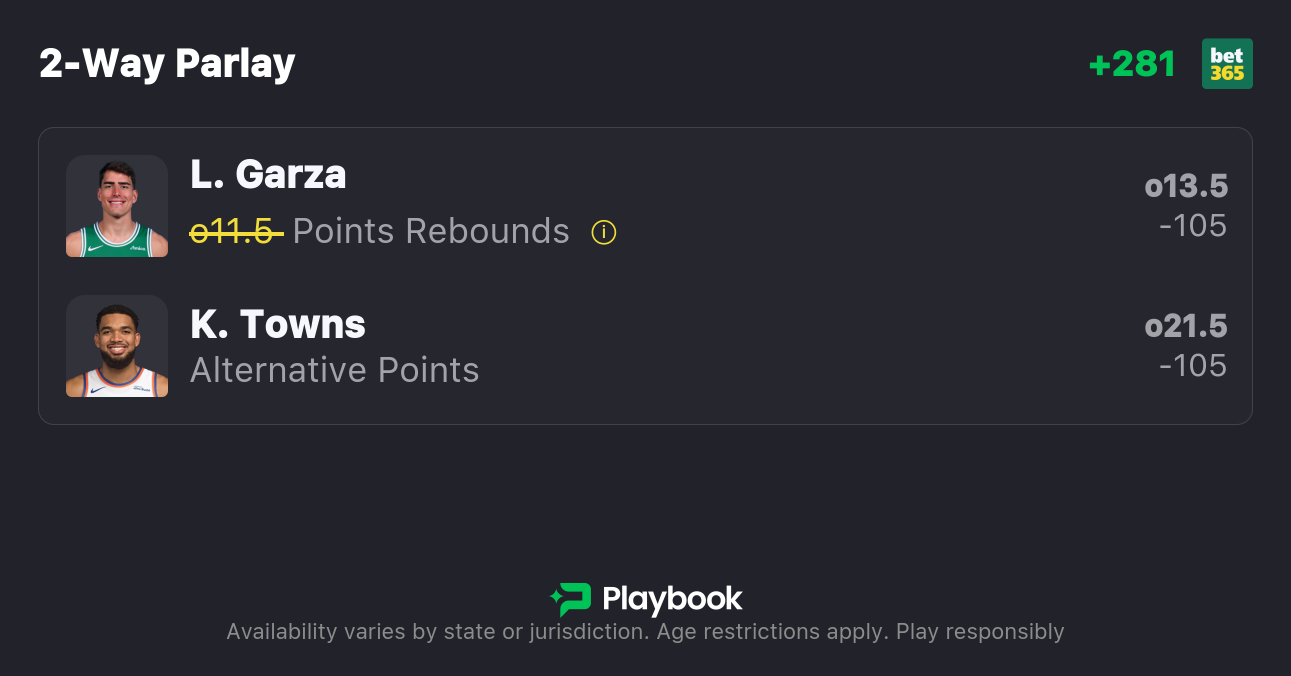1291x676 pixels.
Task: Click the o13.5 line for Garza
Action: click(1186, 187)
